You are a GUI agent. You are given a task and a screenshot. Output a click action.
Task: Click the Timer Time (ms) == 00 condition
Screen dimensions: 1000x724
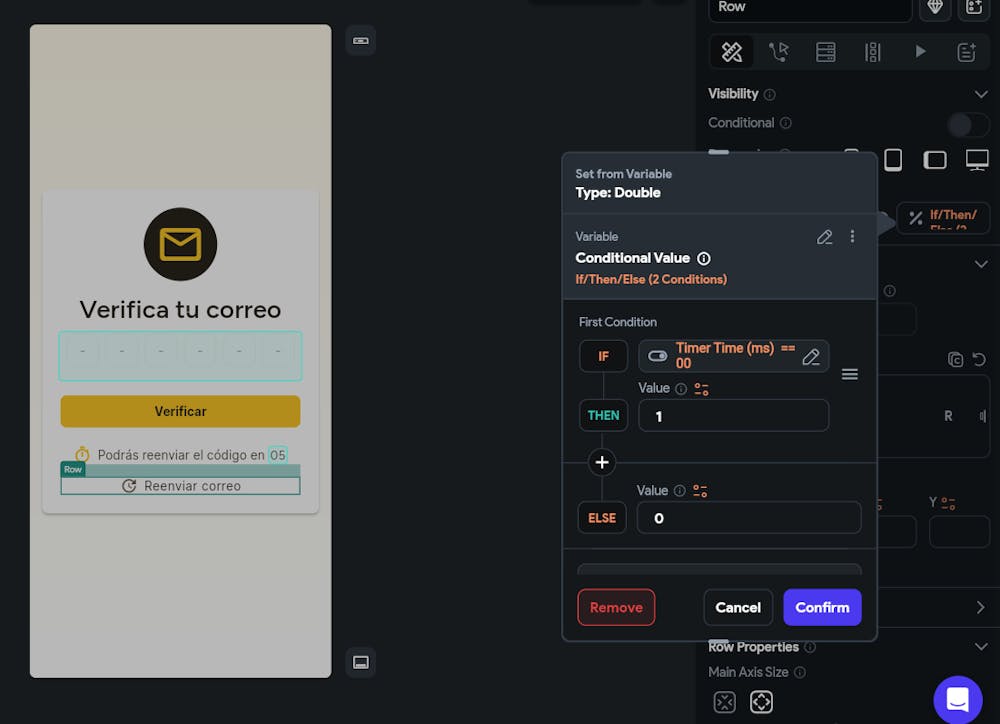(735, 355)
